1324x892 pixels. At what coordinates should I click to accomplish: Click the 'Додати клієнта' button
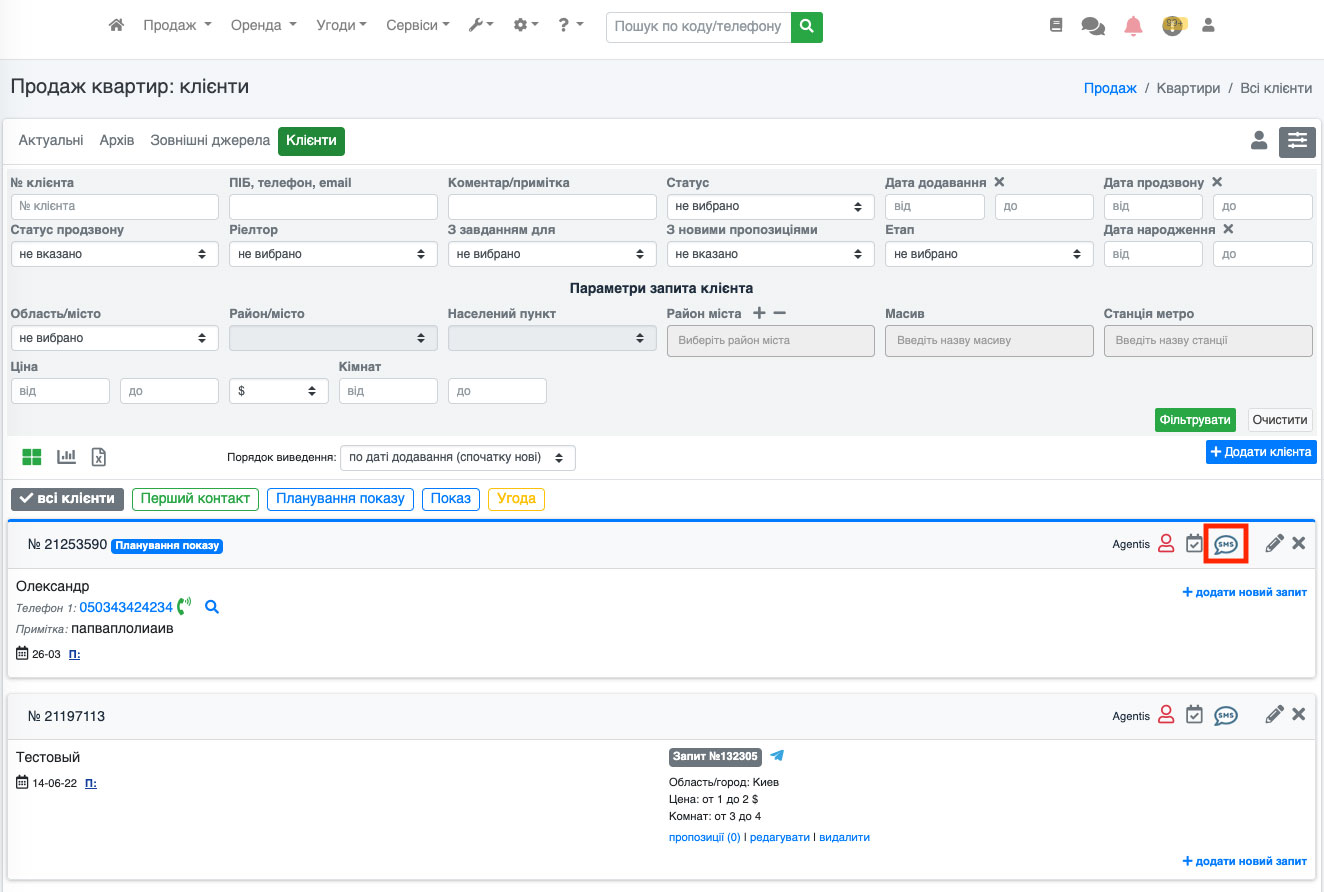click(1260, 452)
